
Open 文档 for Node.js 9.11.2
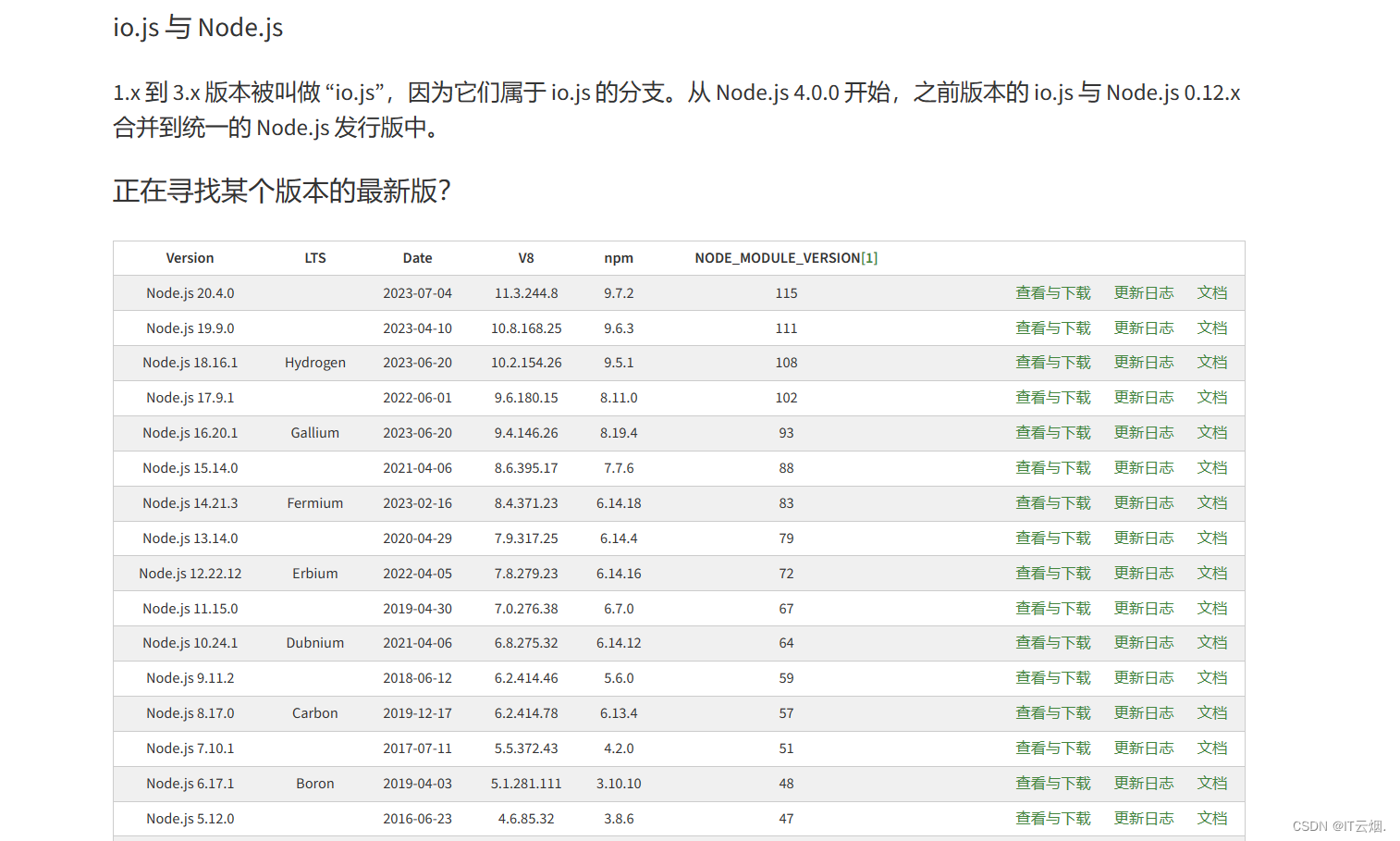point(1212,678)
